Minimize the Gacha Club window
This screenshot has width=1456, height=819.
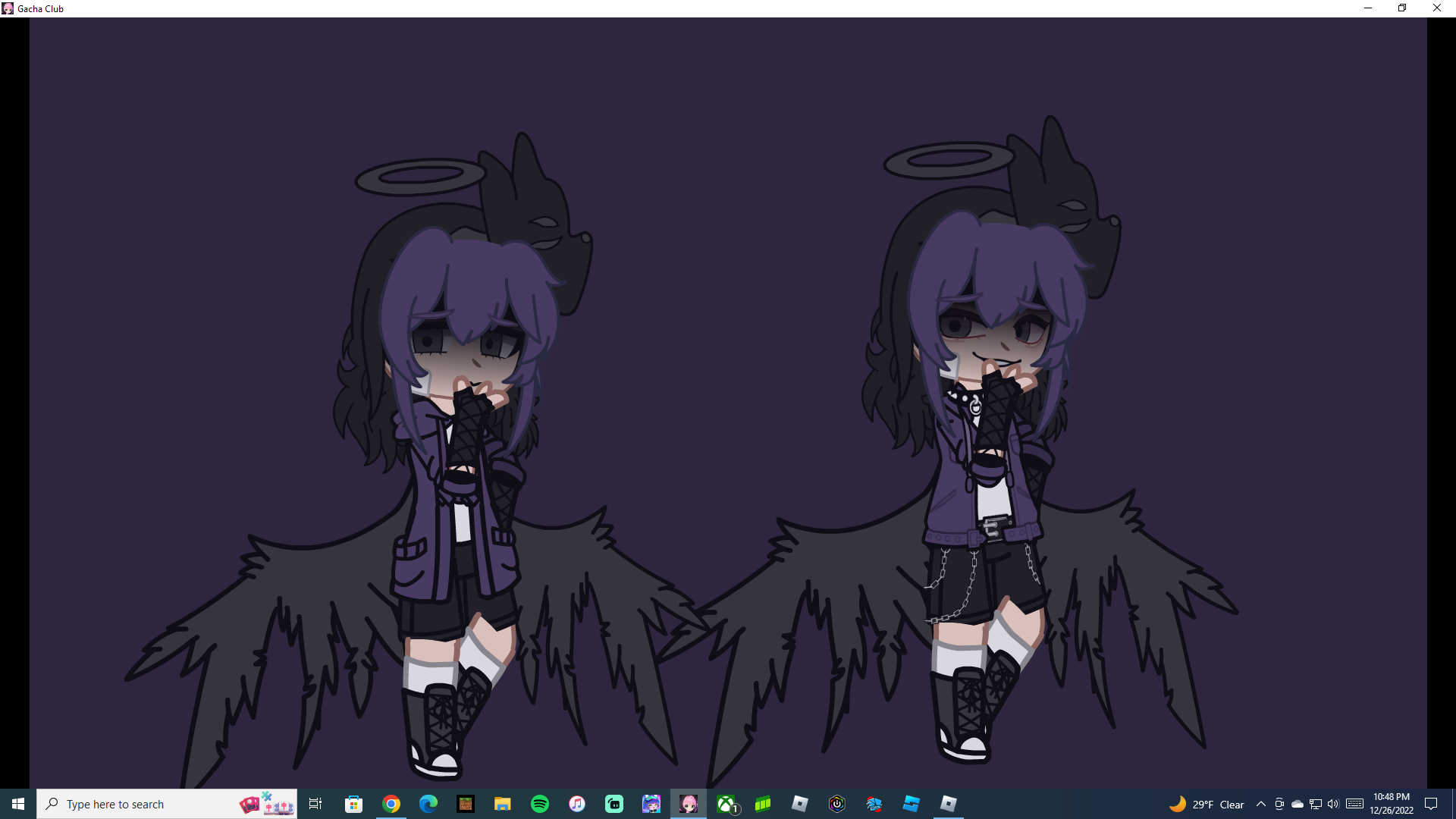(x=1368, y=8)
